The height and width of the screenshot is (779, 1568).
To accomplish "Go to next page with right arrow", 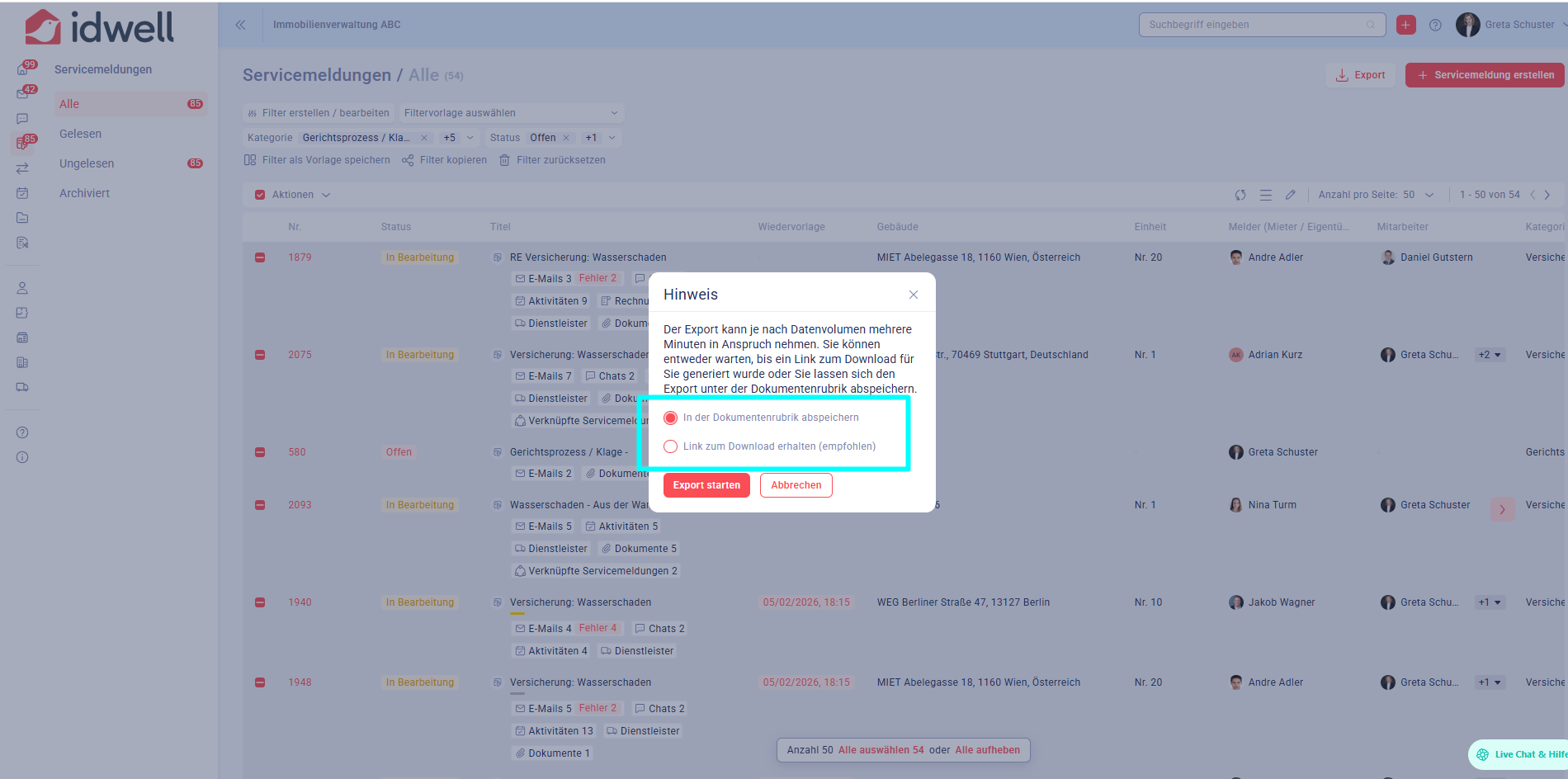I will [1547, 195].
